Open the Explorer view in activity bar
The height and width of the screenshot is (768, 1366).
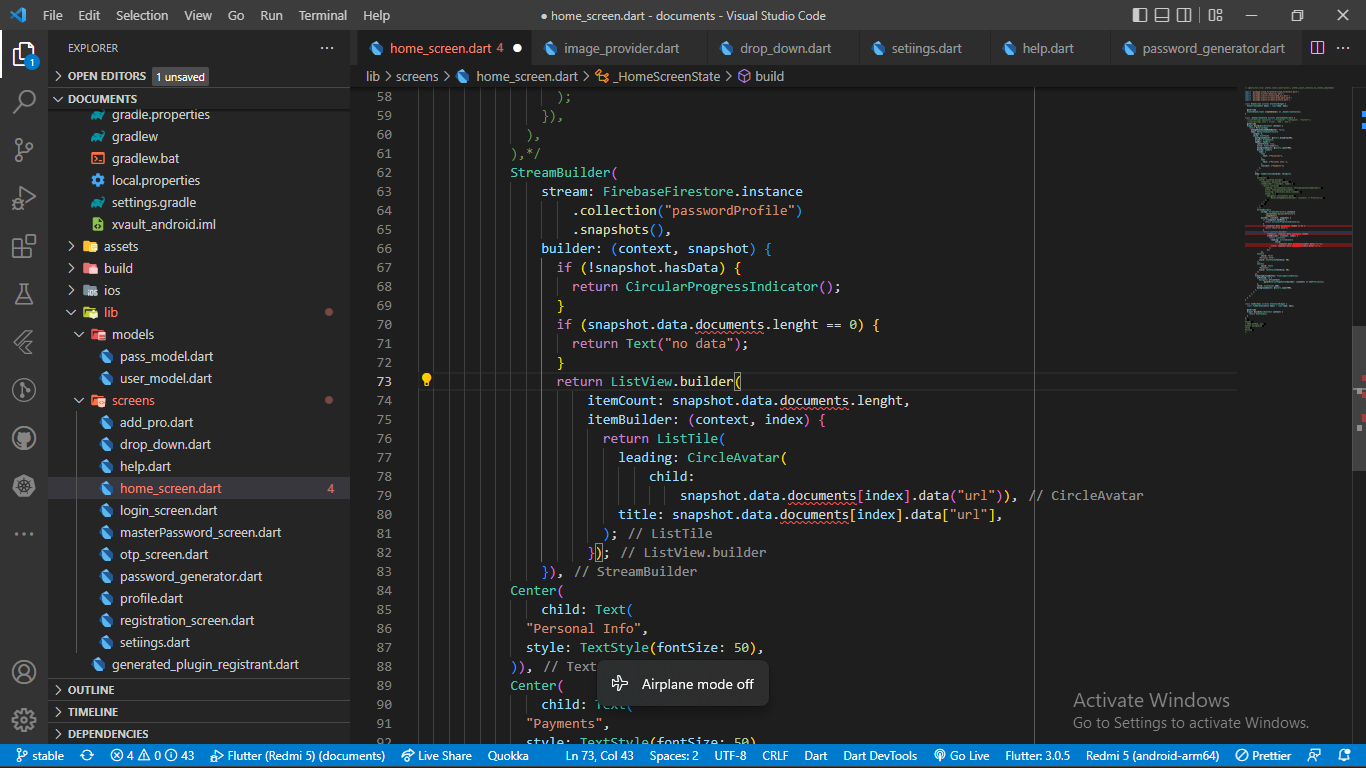coord(24,54)
